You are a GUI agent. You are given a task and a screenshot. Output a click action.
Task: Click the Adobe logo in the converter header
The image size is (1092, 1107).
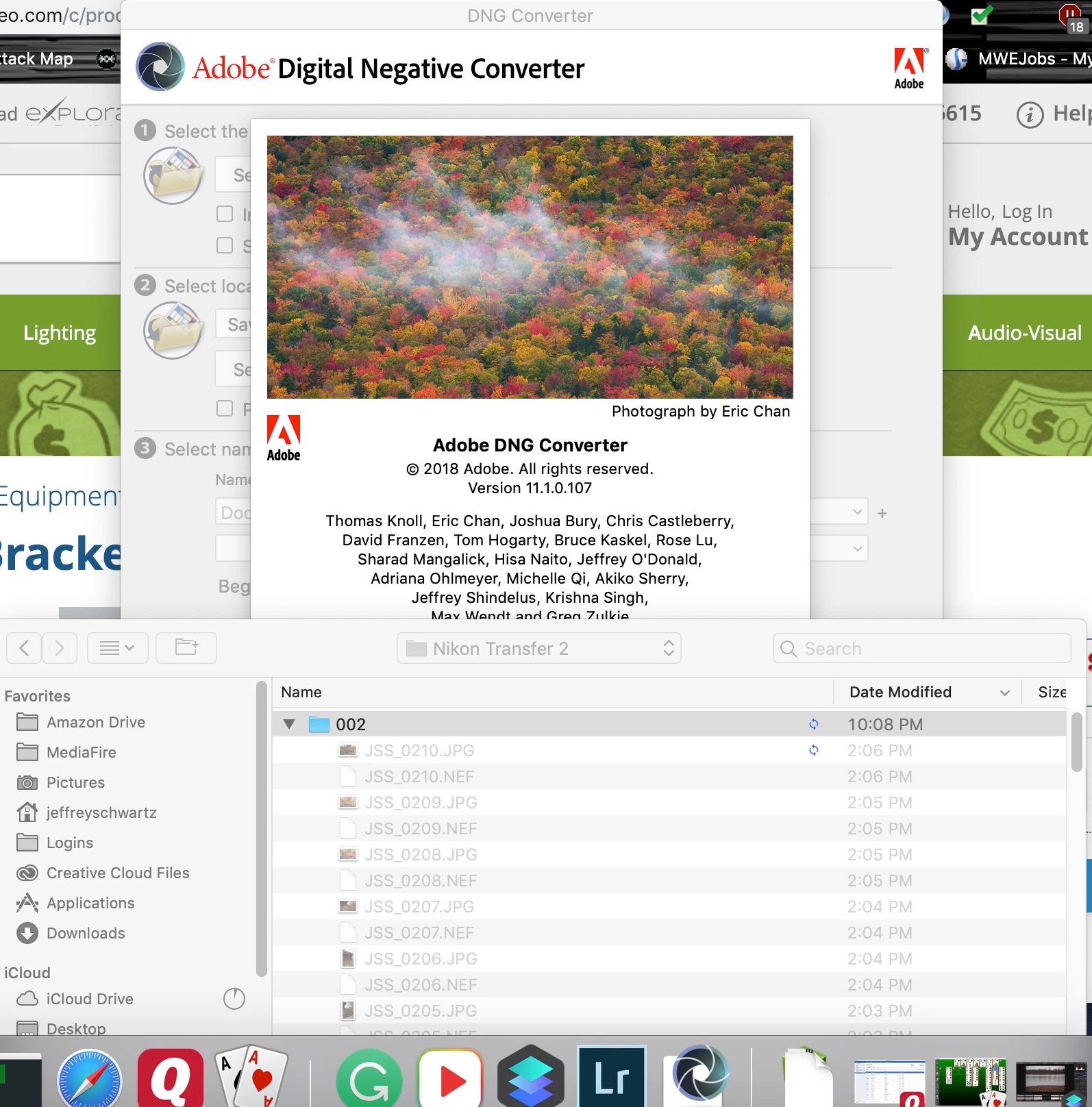(x=910, y=68)
